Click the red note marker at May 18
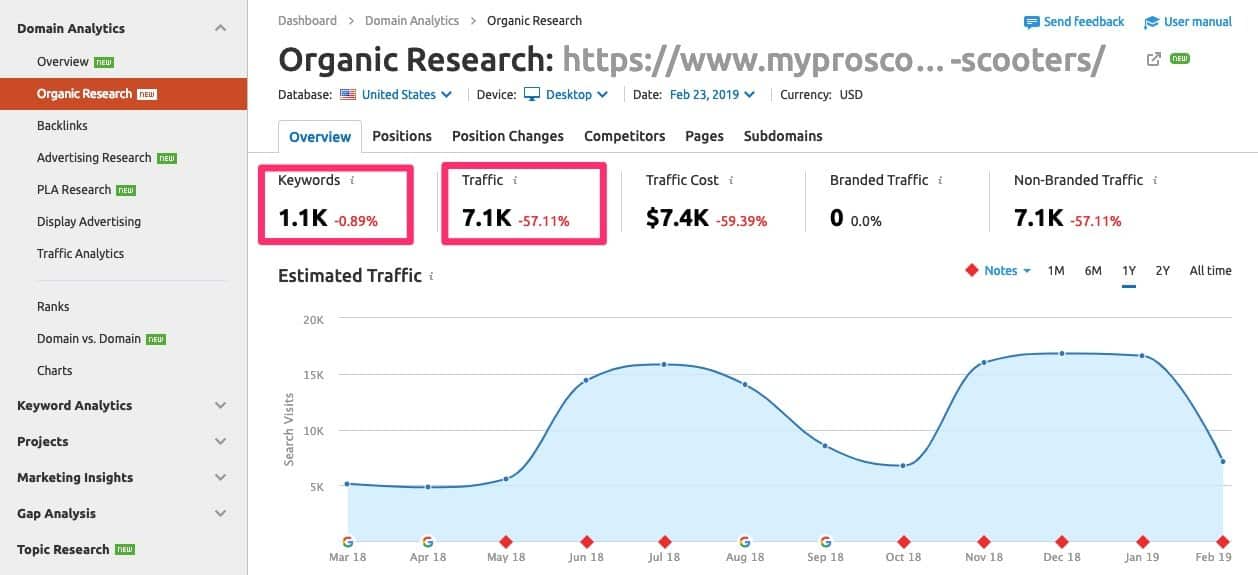1258x575 pixels. (506, 541)
